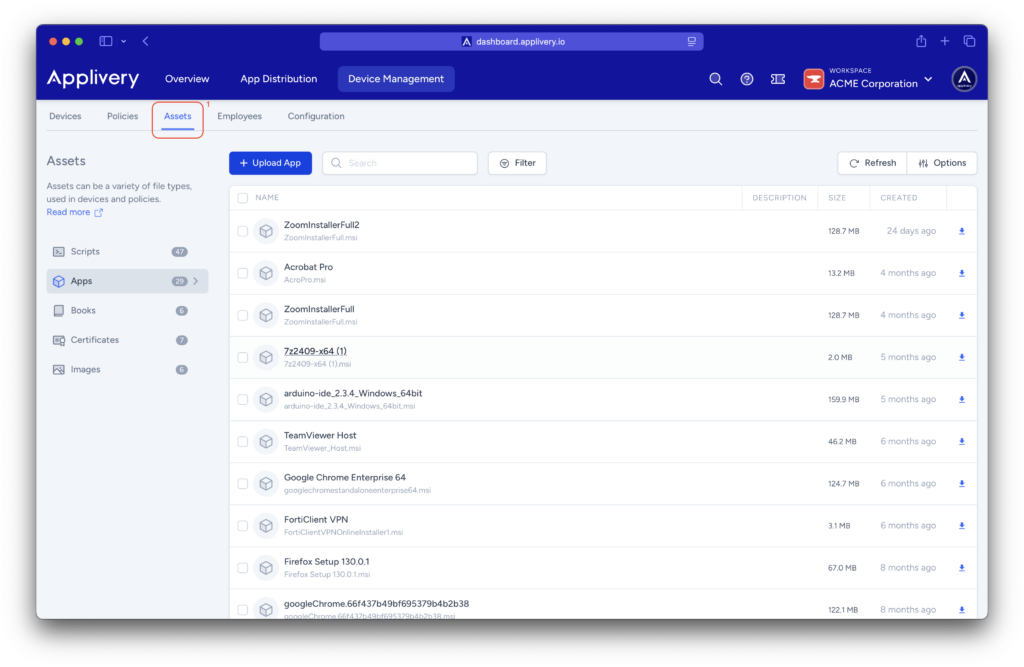Download Firefox Setup 130.0.1 via download icon
Screen dimensions: 1024x667
[962, 568]
